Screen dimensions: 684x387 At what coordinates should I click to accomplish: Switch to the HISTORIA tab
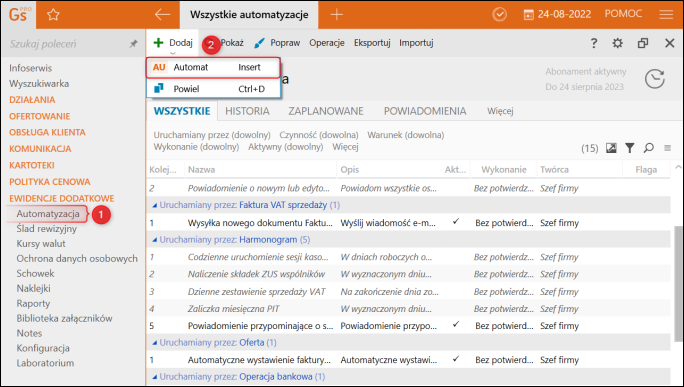point(247,111)
